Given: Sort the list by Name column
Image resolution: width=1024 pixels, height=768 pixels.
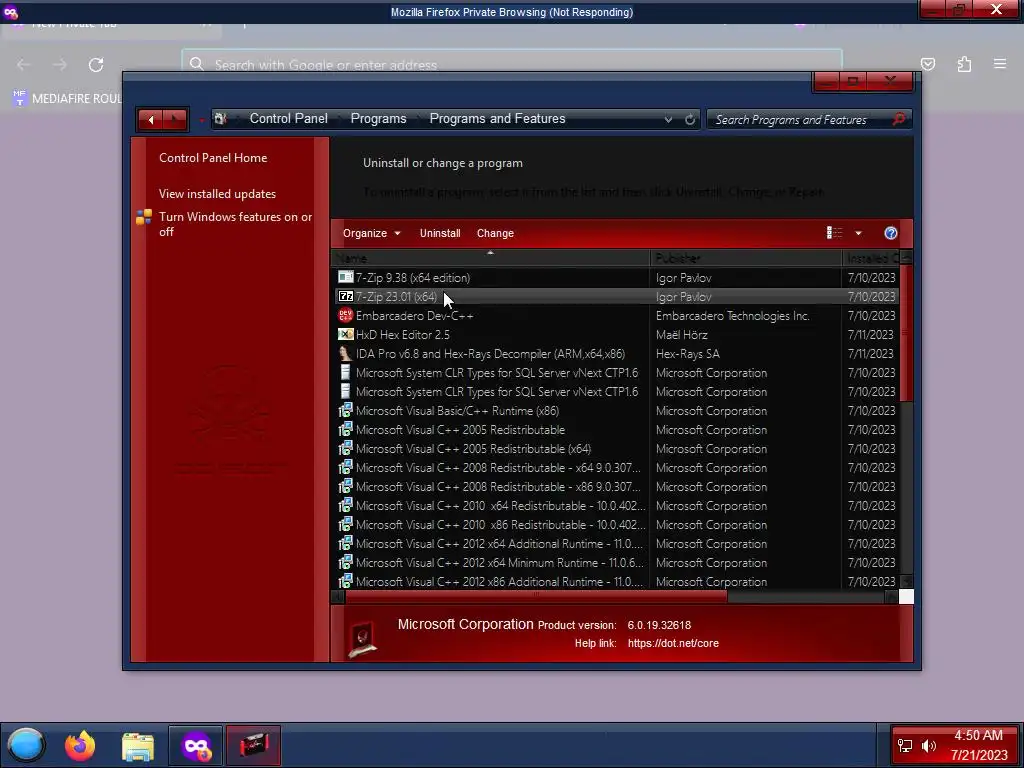Looking at the screenshot, I should click(x=490, y=258).
